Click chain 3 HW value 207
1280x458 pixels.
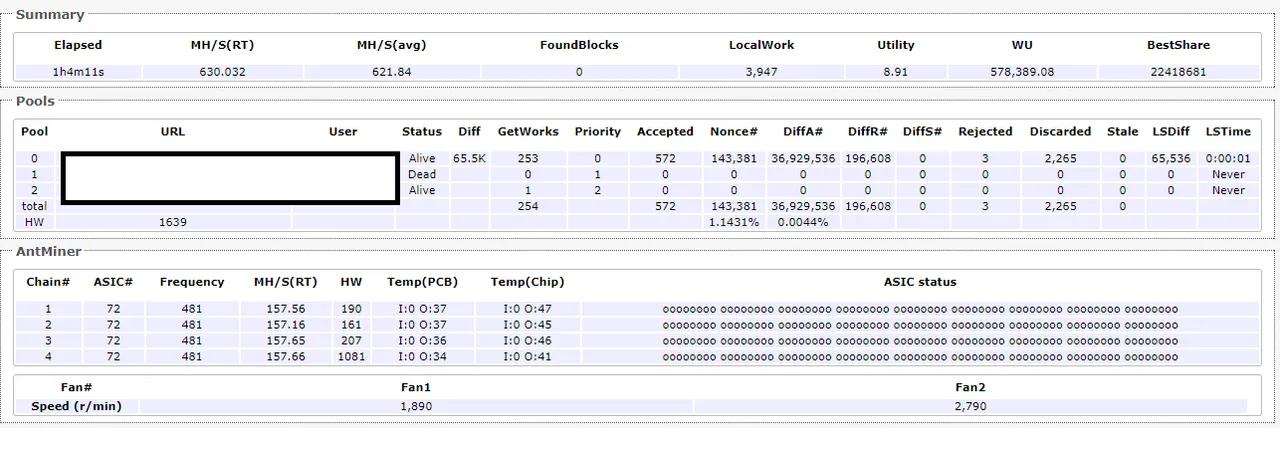pyautogui.click(x=351, y=341)
